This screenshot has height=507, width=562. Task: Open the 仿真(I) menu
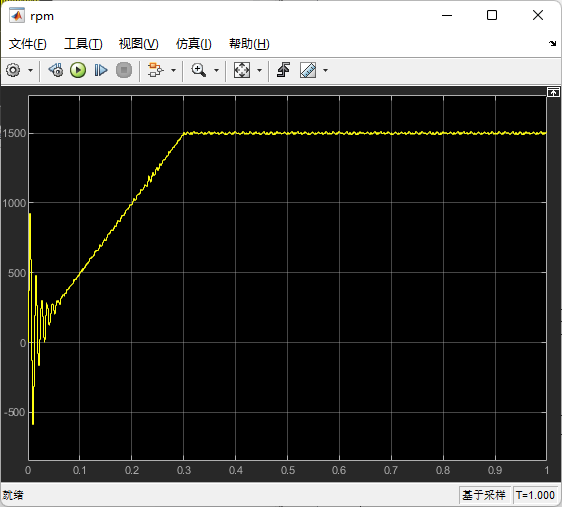click(194, 44)
